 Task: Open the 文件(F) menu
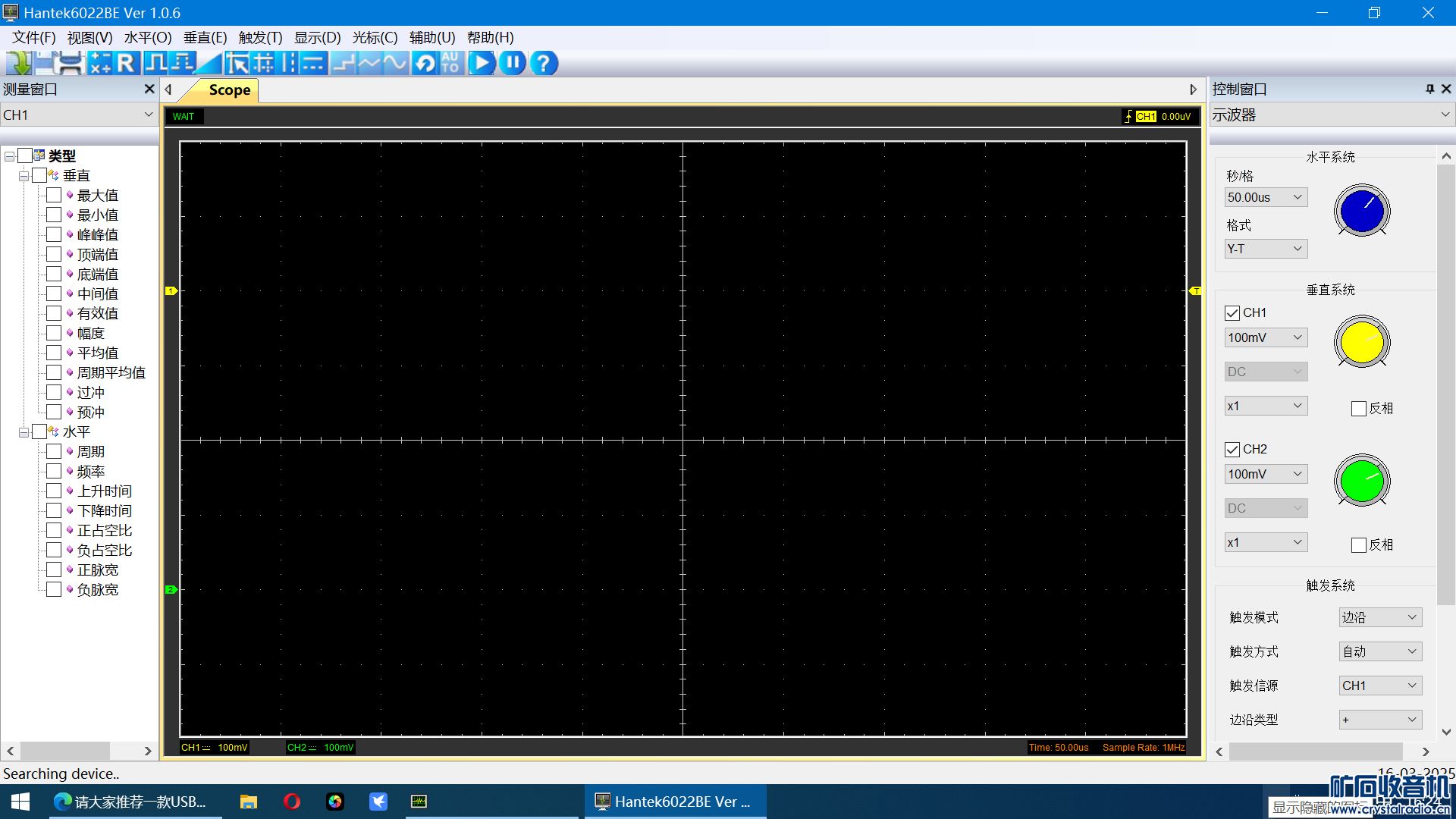pyautogui.click(x=34, y=38)
